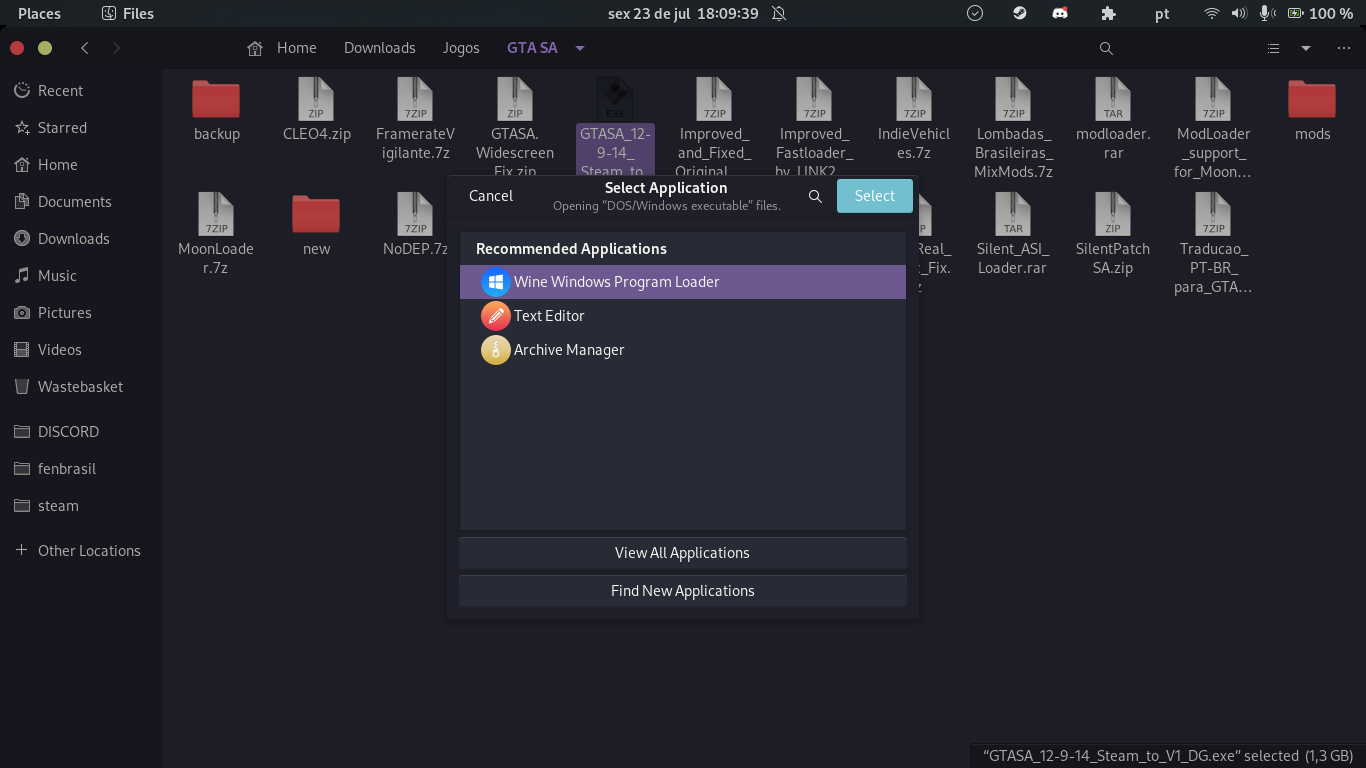Select the Traducao_PT-BR_para_GTA archive icon

click(x=1213, y=214)
